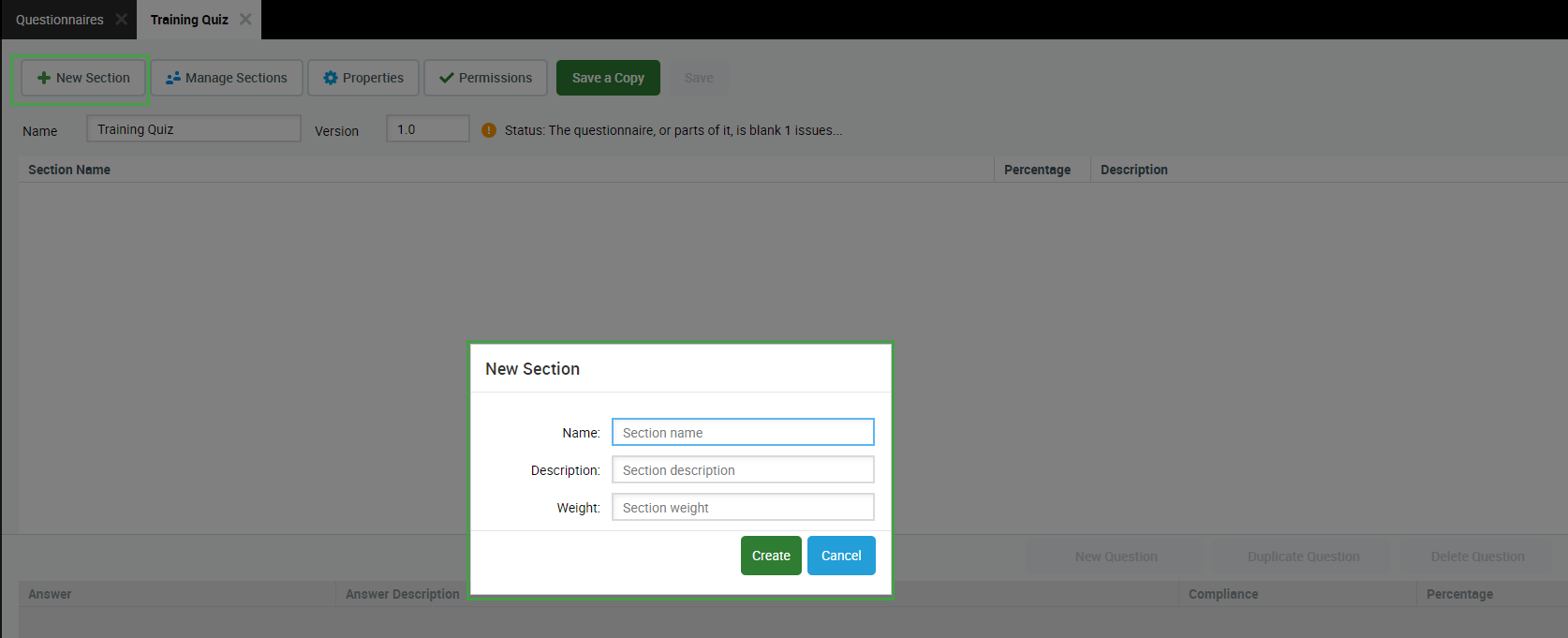Select the Training Quiz tab

tap(189, 20)
